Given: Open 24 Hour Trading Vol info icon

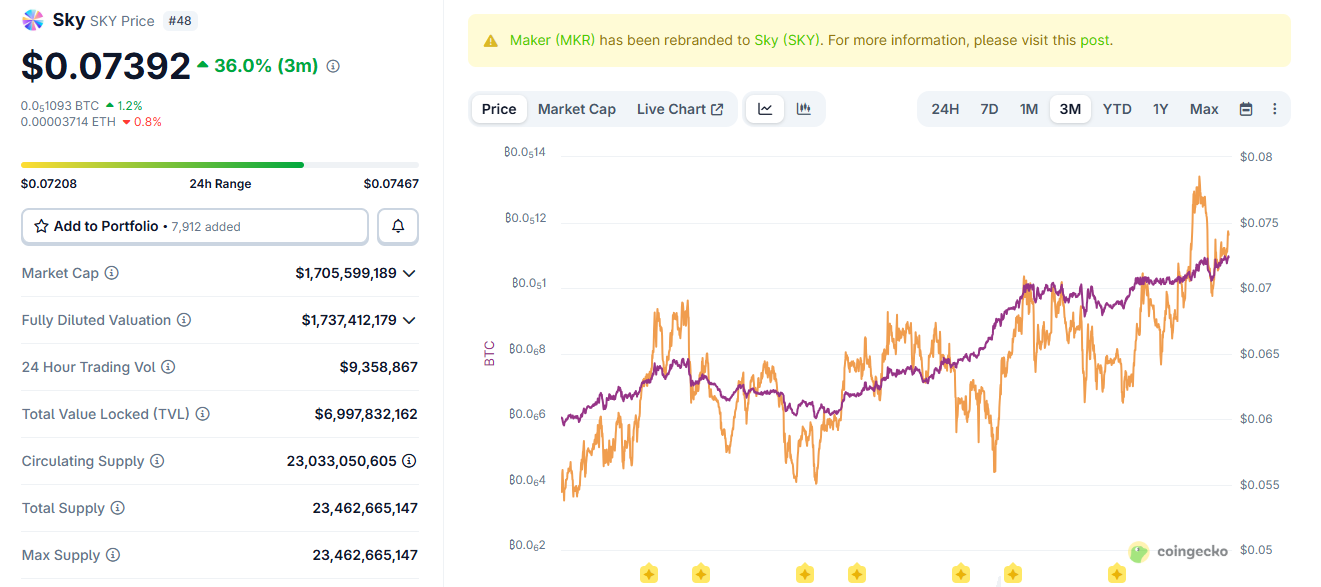Looking at the screenshot, I should tap(168, 367).
